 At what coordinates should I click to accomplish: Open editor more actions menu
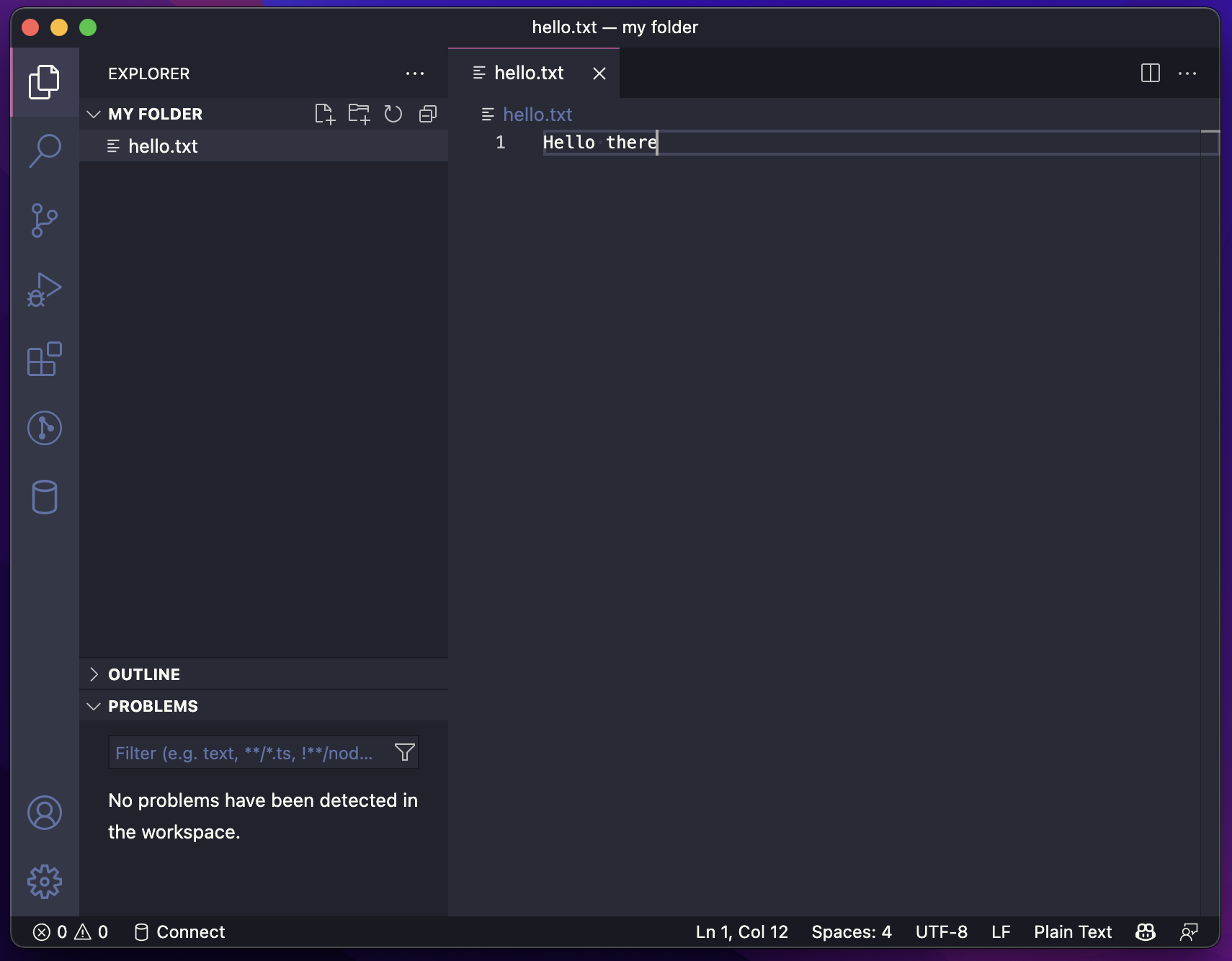click(1187, 73)
